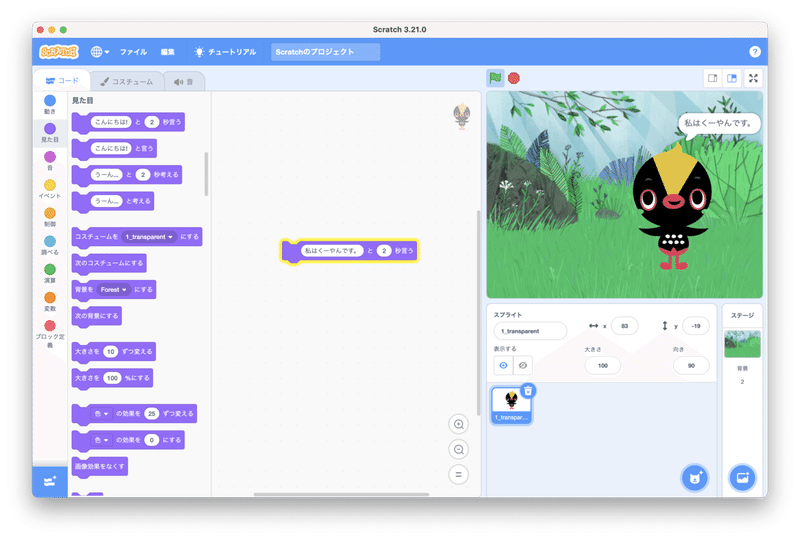This screenshot has height=540, width=800.
Task: Click the 画像効果をなくす block
Action: (x=99, y=467)
